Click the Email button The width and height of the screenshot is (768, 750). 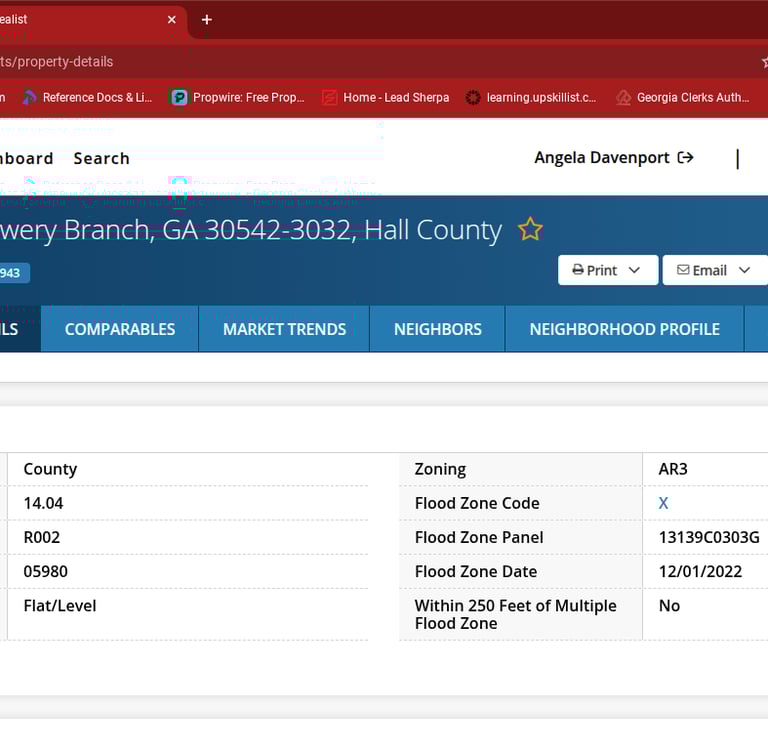click(715, 270)
